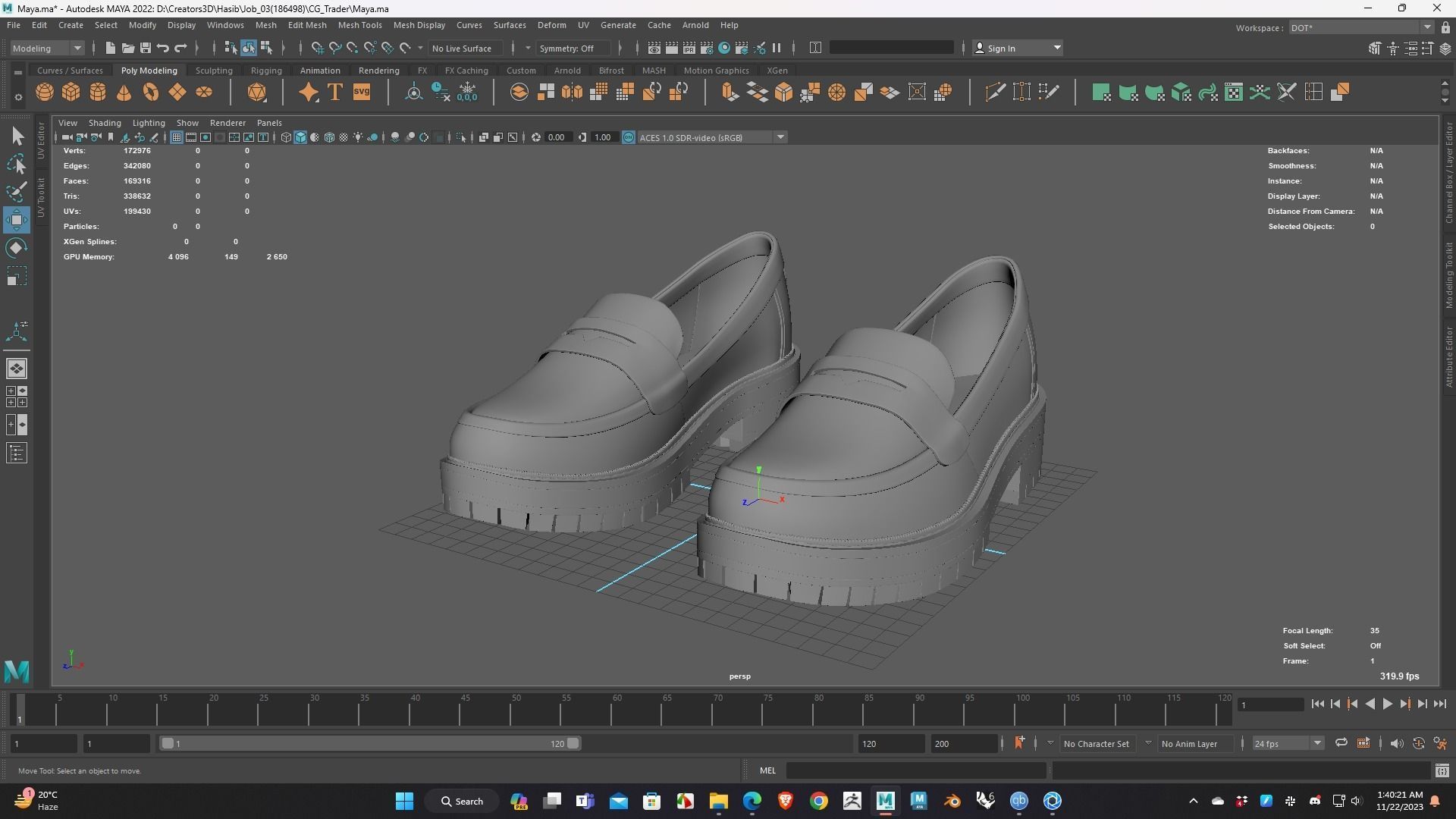This screenshot has width=1456, height=819.
Task: Switch to the Sculpting shelf tab
Action: (214, 71)
